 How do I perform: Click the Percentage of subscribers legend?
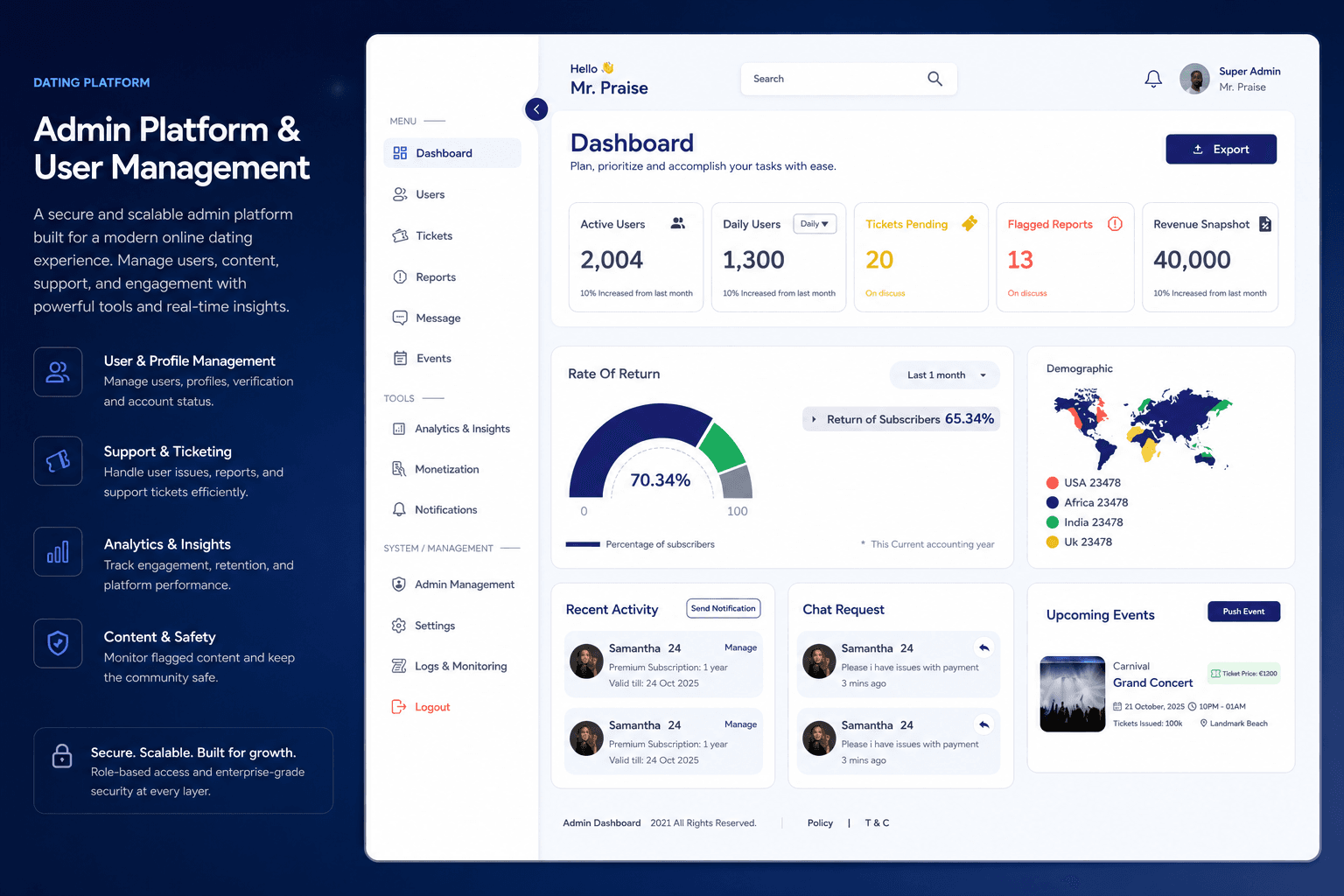pos(640,544)
